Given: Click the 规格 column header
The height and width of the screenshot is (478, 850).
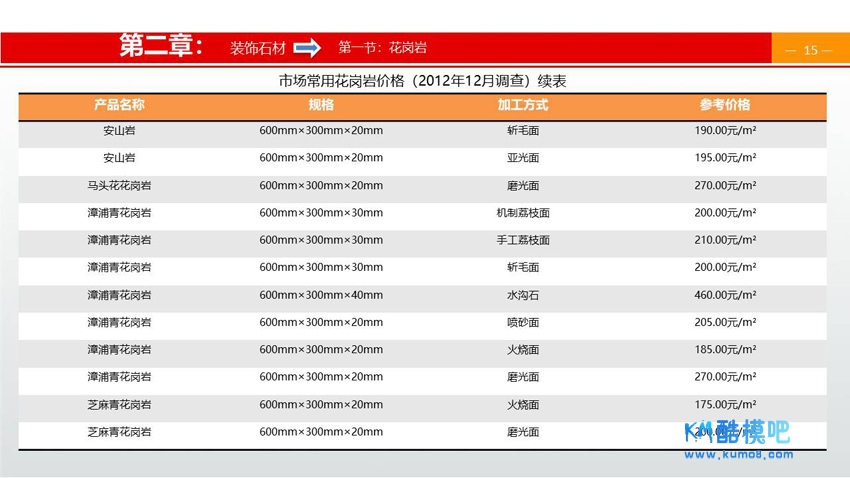Looking at the screenshot, I should [x=321, y=105].
